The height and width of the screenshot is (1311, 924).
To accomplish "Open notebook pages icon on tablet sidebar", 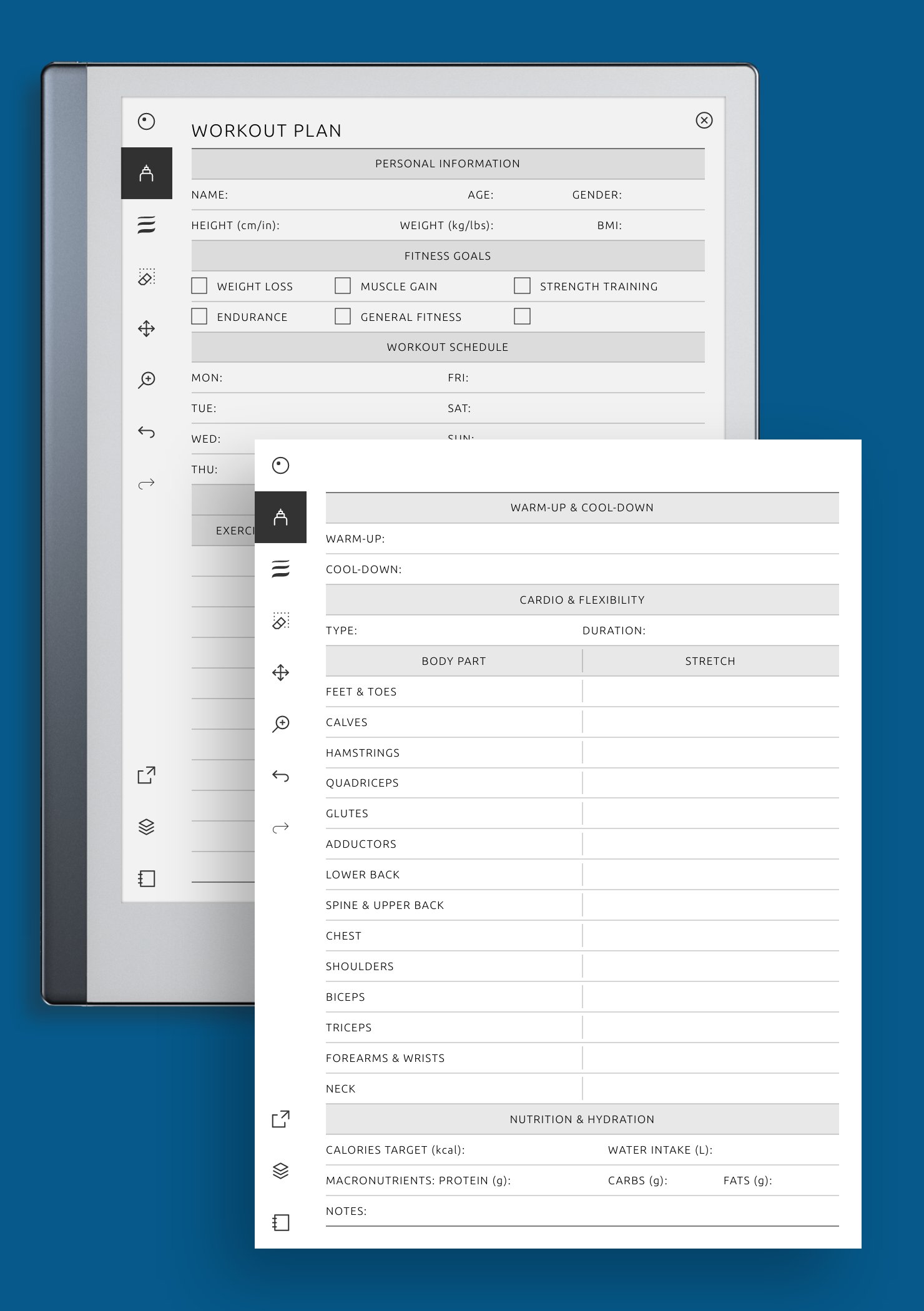I will (147, 878).
